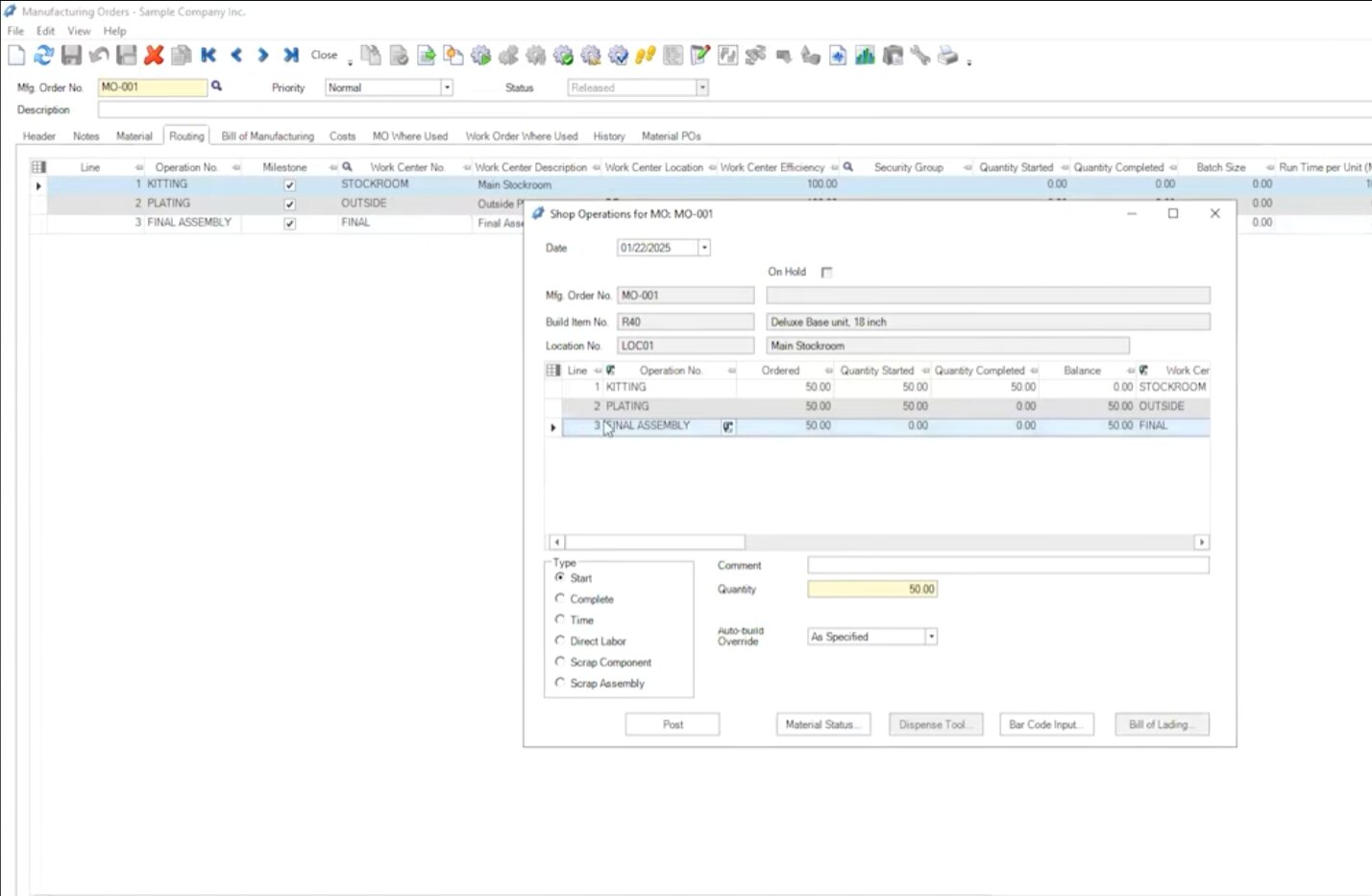Open the Date dropdown picker
Image resolution: width=1372 pixels, height=896 pixels.
pos(704,248)
